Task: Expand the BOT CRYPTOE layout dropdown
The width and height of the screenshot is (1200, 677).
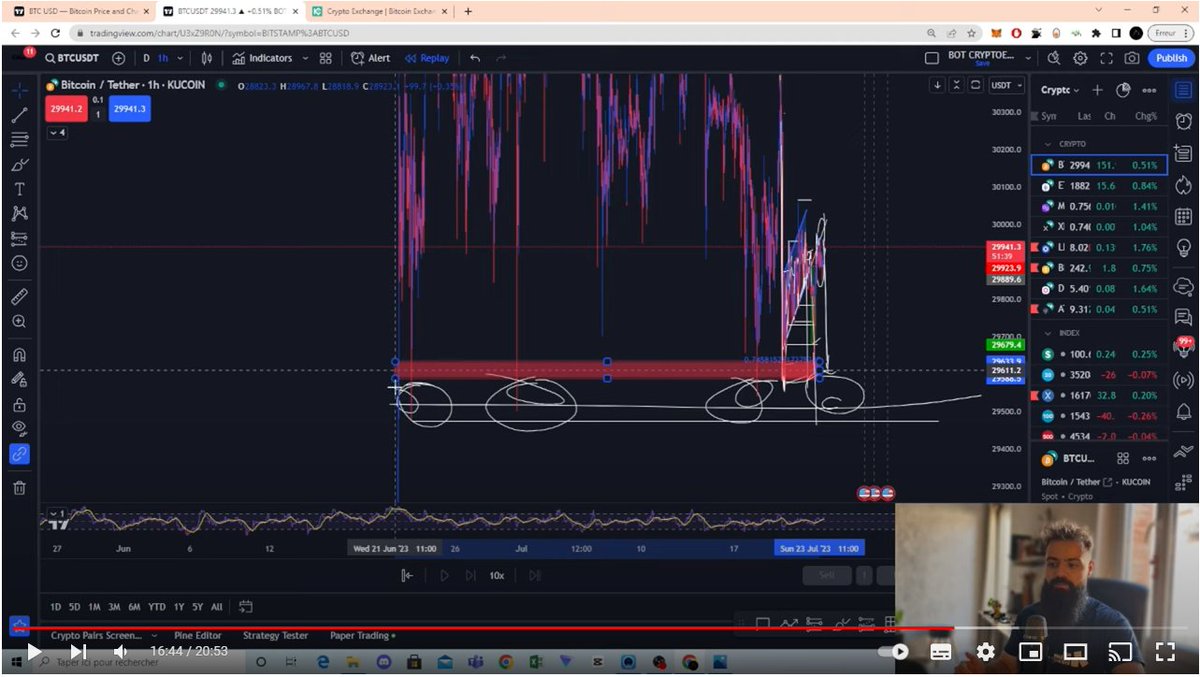Action: click(x=1026, y=58)
